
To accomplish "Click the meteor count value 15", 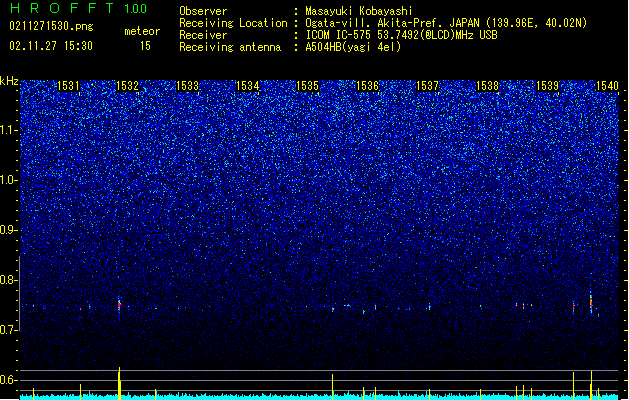I will pyautogui.click(x=145, y=46).
